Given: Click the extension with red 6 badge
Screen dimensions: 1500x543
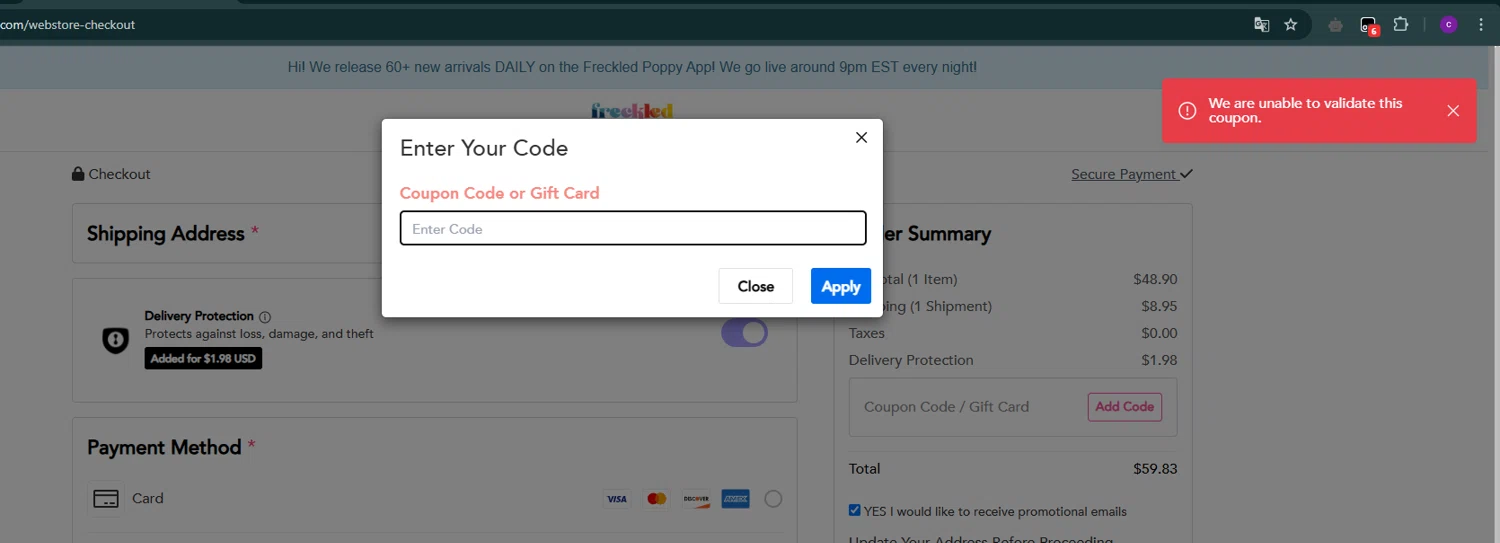Looking at the screenshot, I should point(1369,25).
